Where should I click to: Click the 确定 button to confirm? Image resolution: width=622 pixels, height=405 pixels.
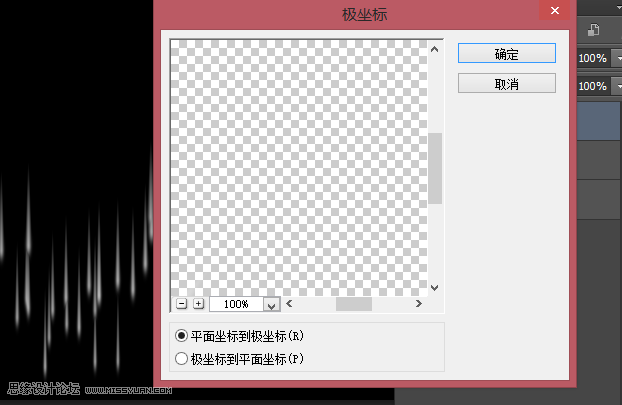pos(506,54)
